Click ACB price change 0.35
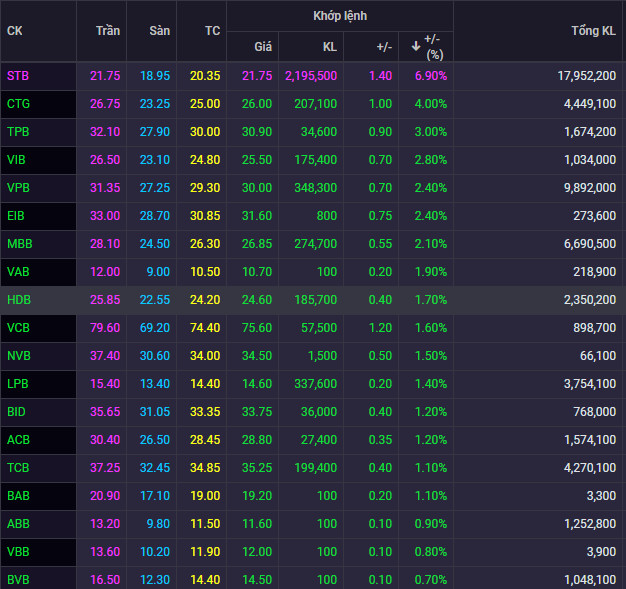The width and height of the screenshot is (626, 589). pyautogui.click(x=380, y=439)
